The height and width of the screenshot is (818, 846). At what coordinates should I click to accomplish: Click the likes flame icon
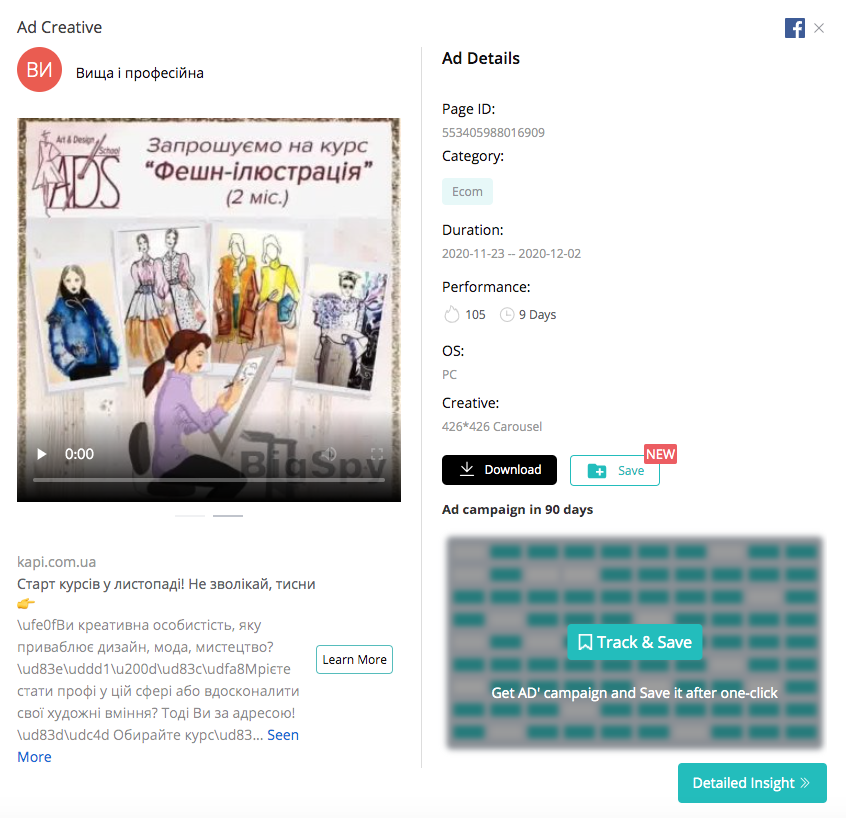point(452,314)
